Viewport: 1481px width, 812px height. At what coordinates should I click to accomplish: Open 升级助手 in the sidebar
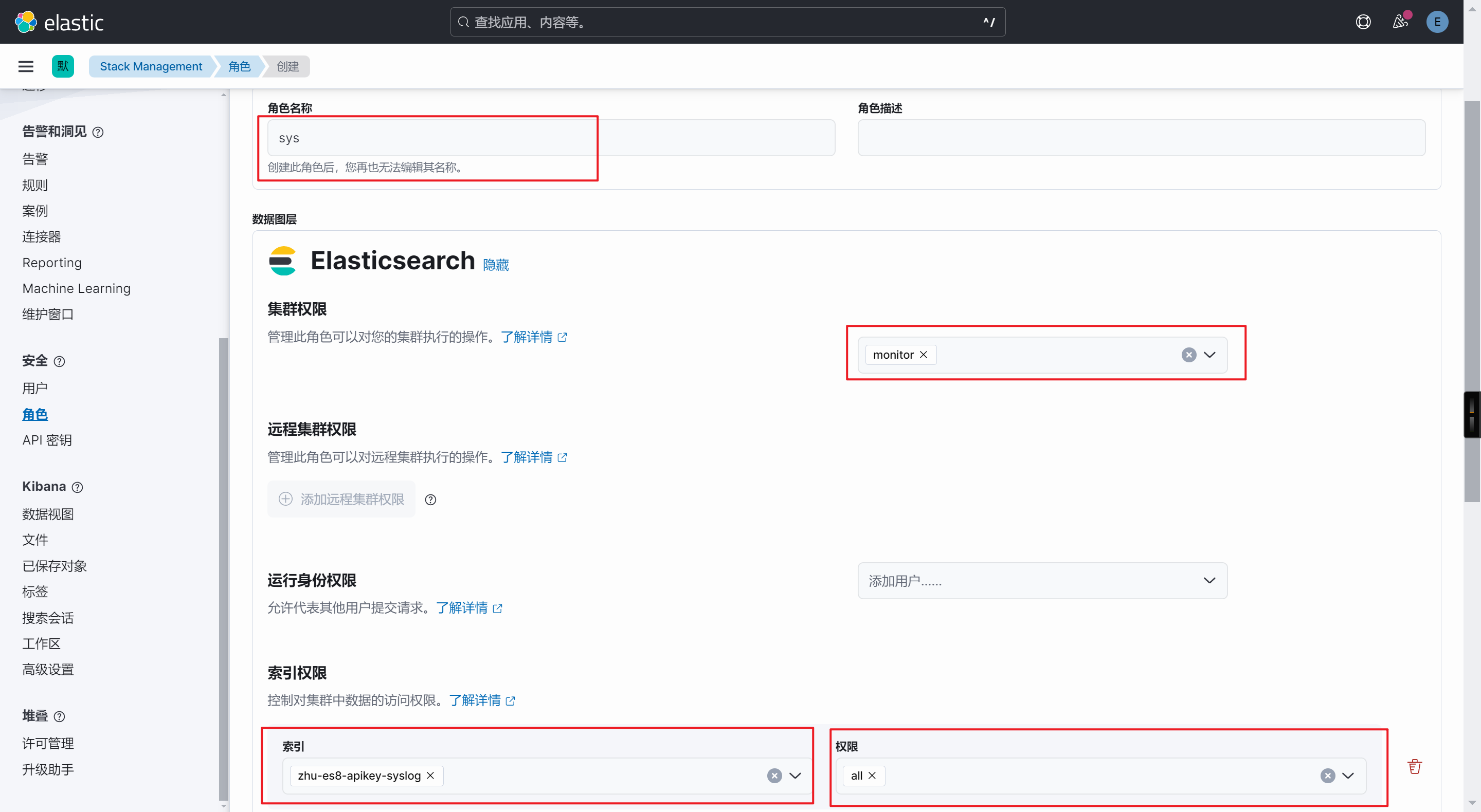tap(48, 770)
